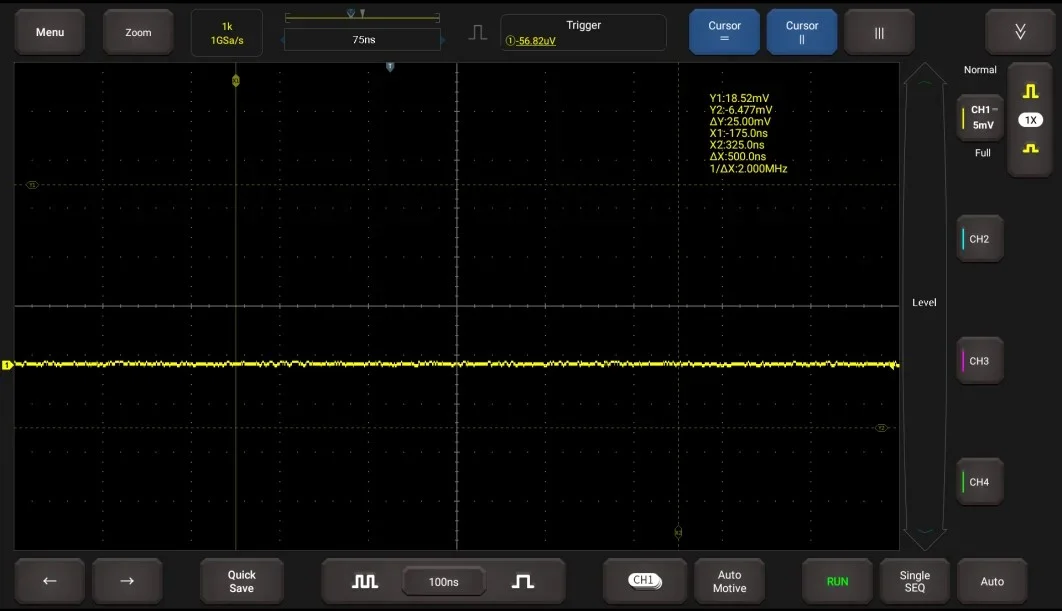Toggle vertical Cursor || button
The width and height of the screenshot is (1062, 611).
802,32
